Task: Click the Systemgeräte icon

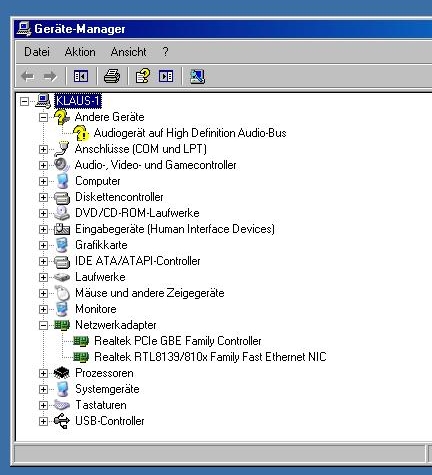Action: click(x=62, y=389)
